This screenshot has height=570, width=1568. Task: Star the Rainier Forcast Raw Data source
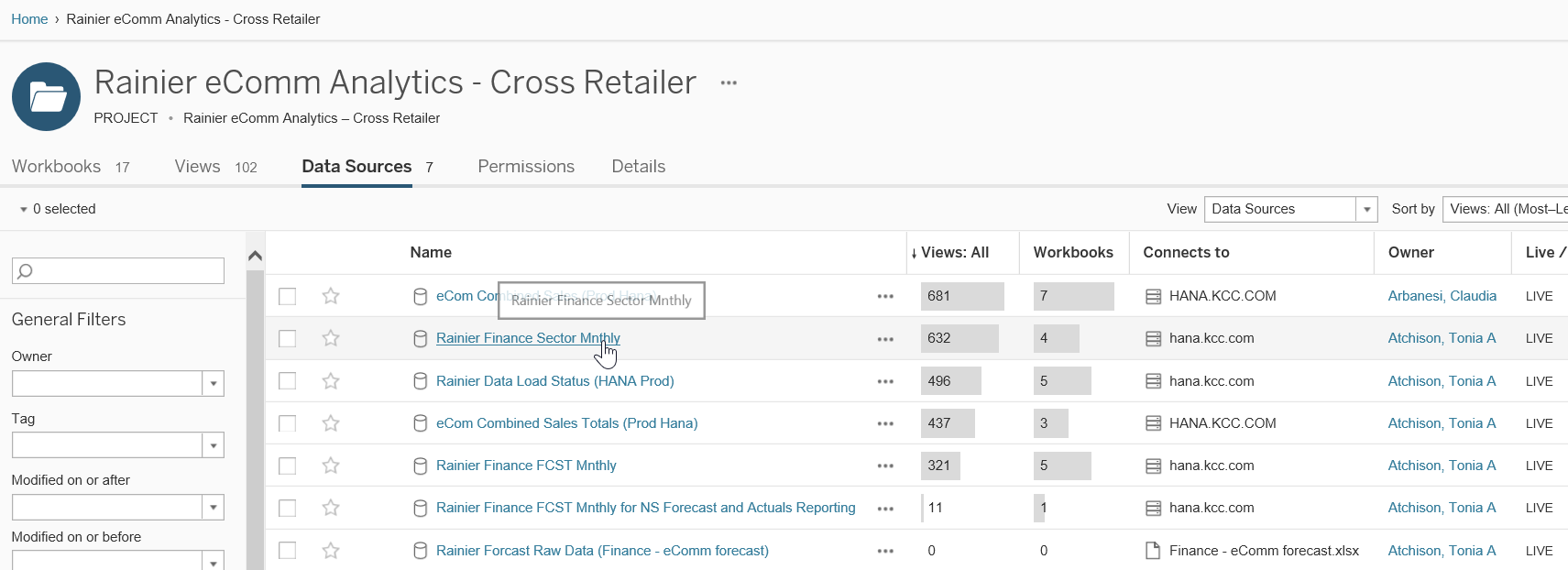pyautogui.click(x=331, y=551)
